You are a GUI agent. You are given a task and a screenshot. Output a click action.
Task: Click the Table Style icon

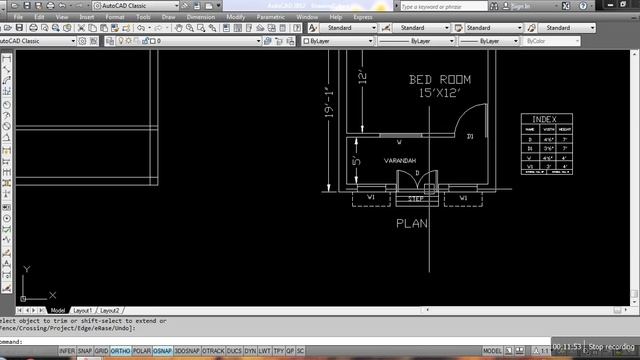pyautogui.click(x=458, y=28)
